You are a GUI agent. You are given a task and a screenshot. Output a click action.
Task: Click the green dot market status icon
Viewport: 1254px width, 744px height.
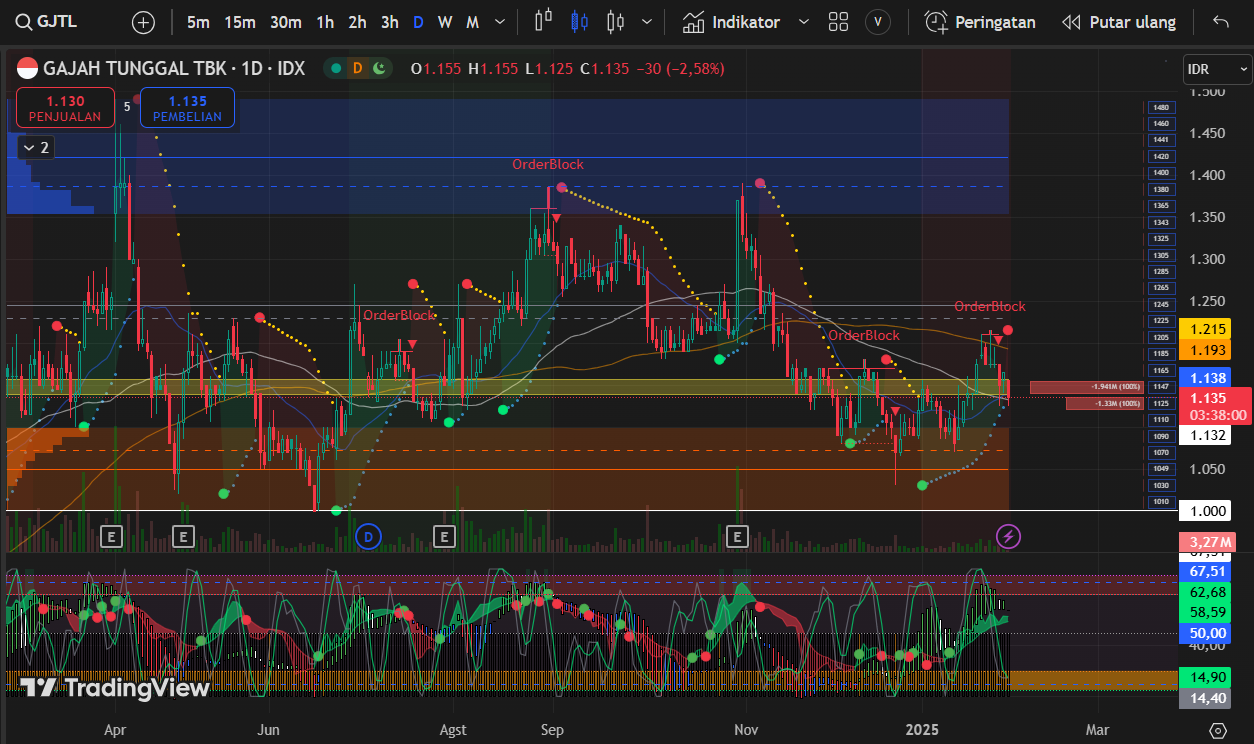(336, 68)
